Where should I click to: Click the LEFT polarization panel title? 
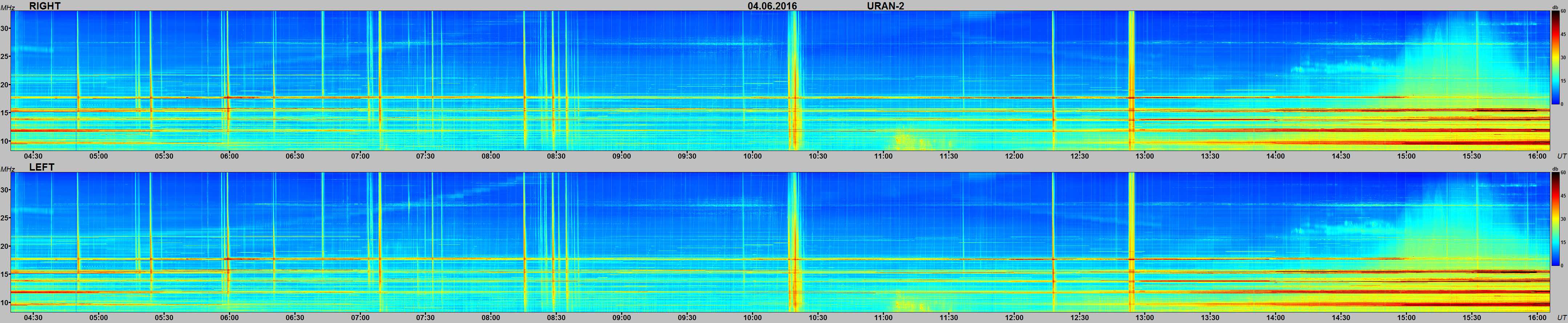pyautogui.click(x=42, y=167)
